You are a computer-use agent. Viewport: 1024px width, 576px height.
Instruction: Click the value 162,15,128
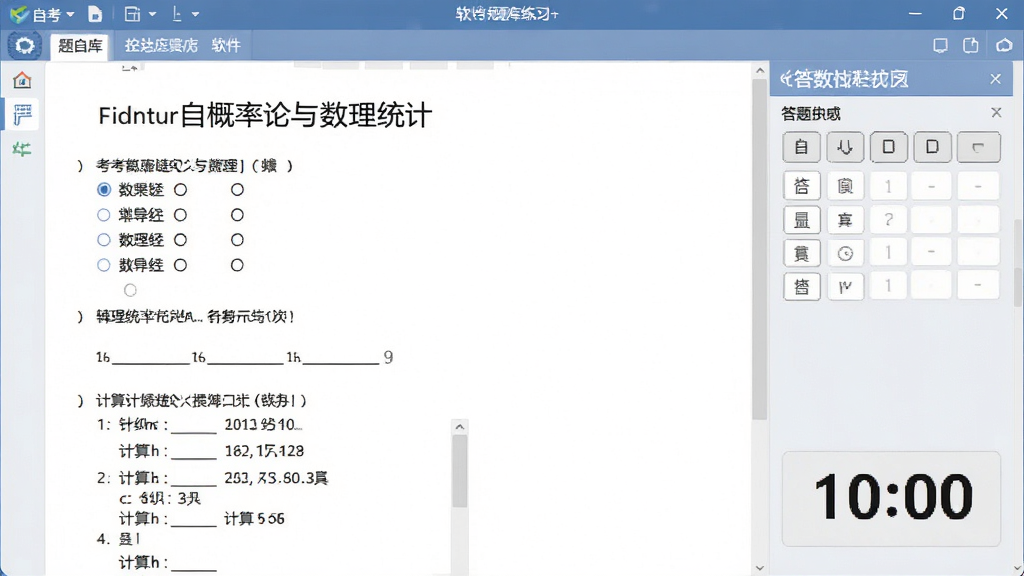(264, 451)
